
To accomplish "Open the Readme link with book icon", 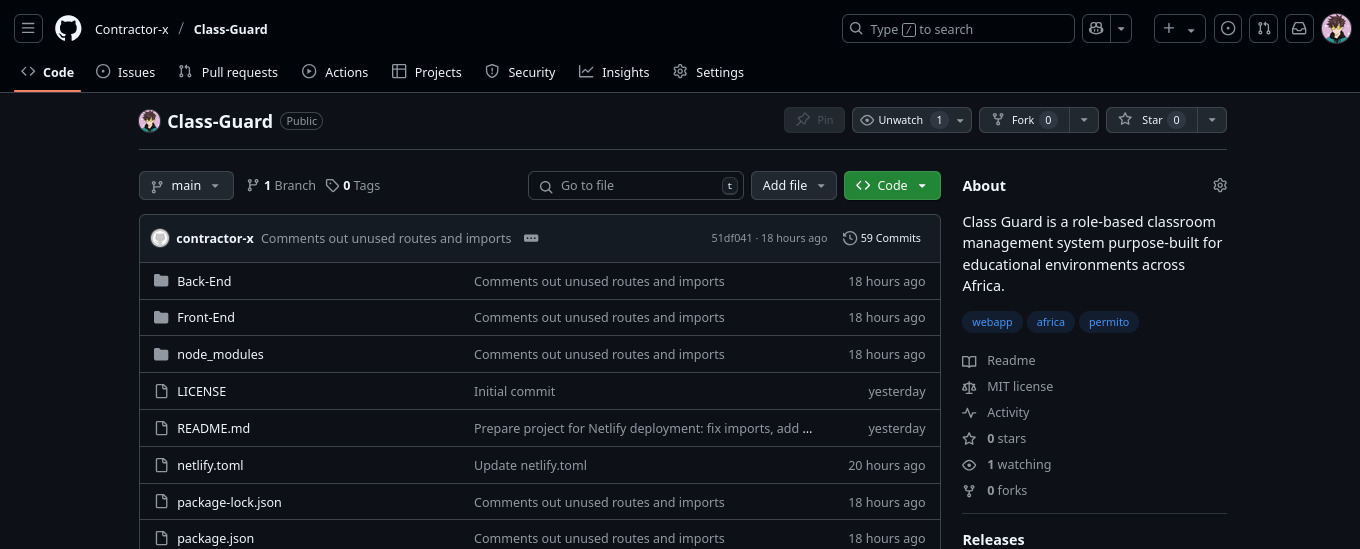I will pyautogui.click(x=999, y=360).
